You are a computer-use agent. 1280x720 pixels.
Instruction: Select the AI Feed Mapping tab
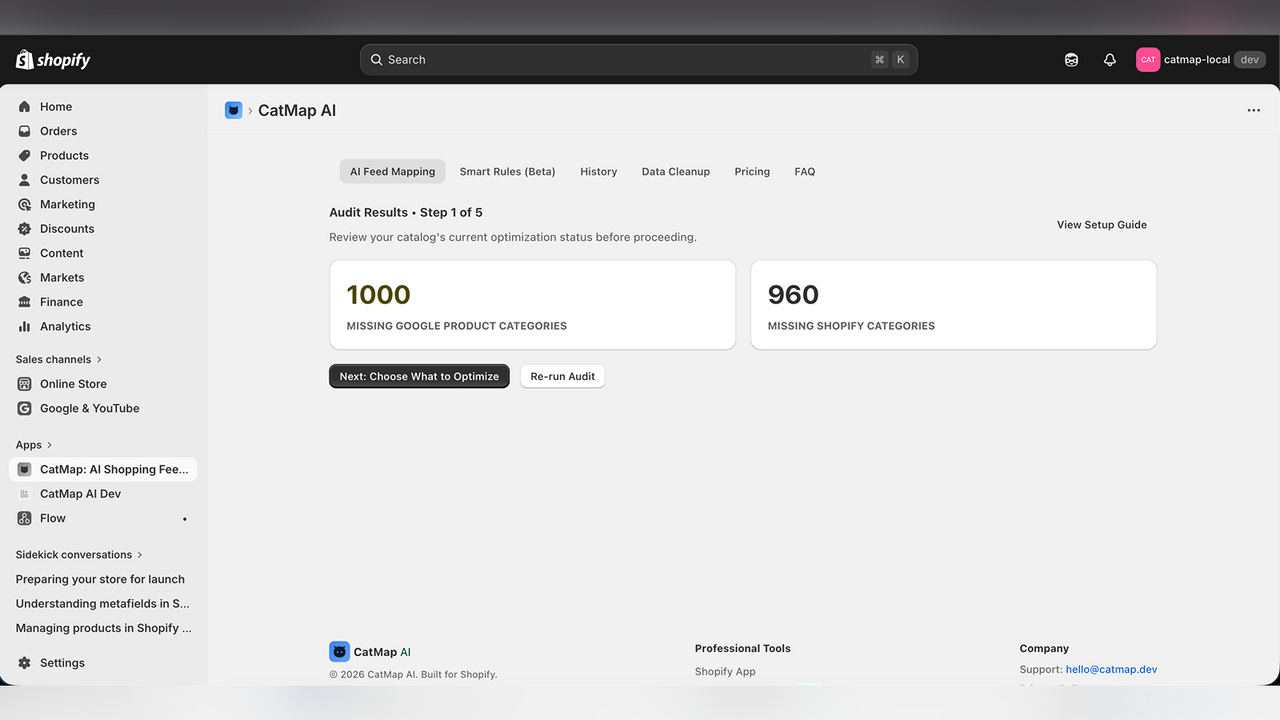point(392,172)
